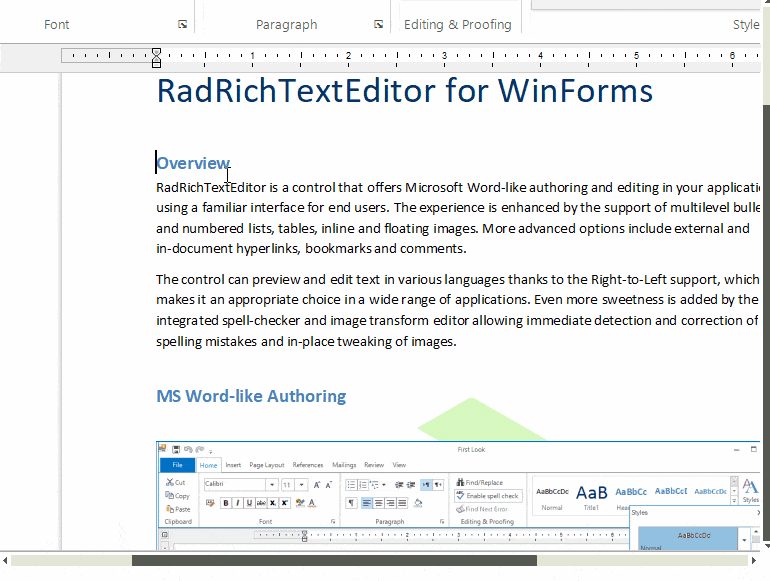
Task: Click the horizontal scrollbar left arrow
Action: coord(5,560)
